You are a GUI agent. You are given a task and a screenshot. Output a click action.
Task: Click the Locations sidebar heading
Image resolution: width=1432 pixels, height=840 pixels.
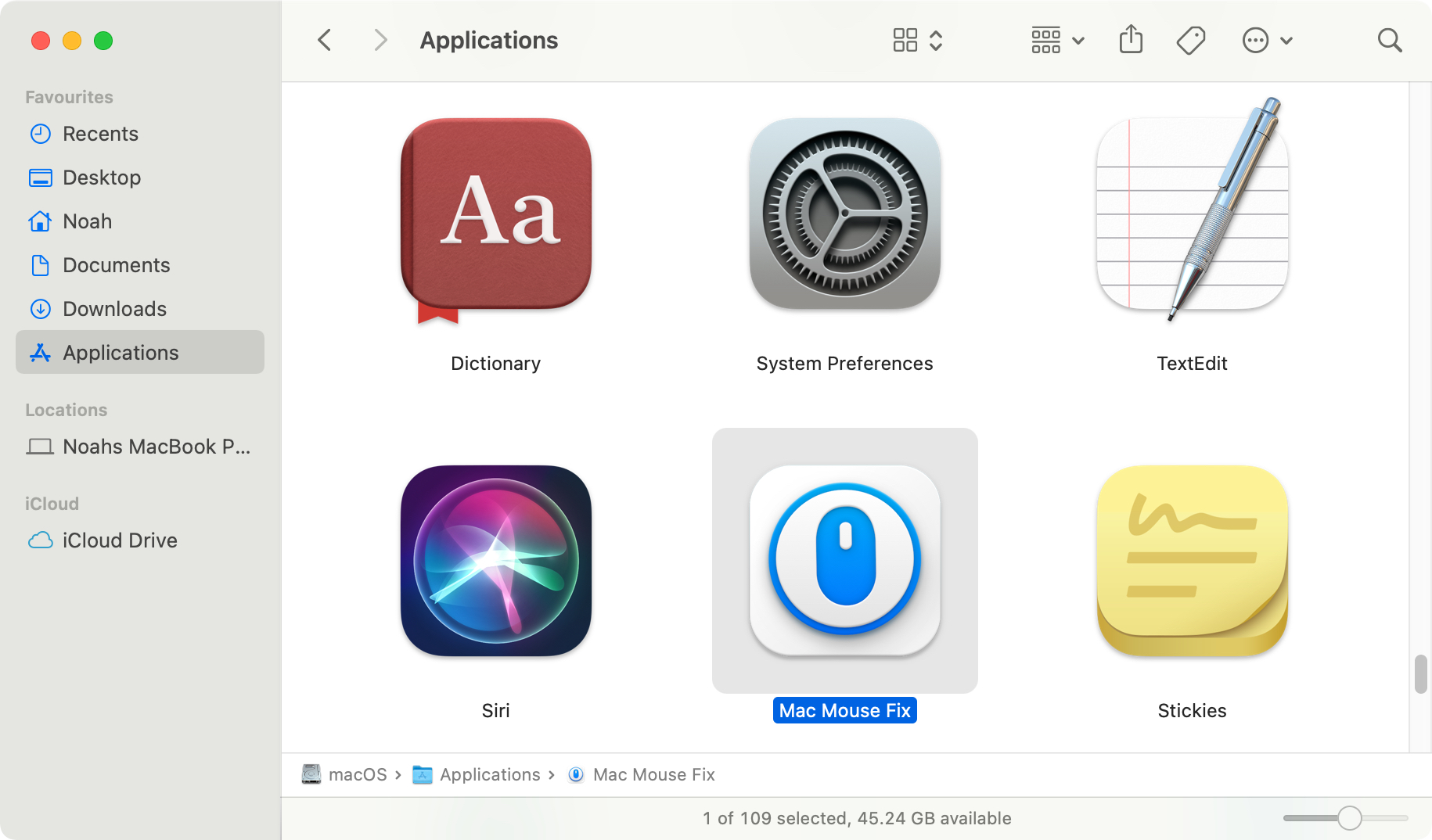(x=67, y=410)
